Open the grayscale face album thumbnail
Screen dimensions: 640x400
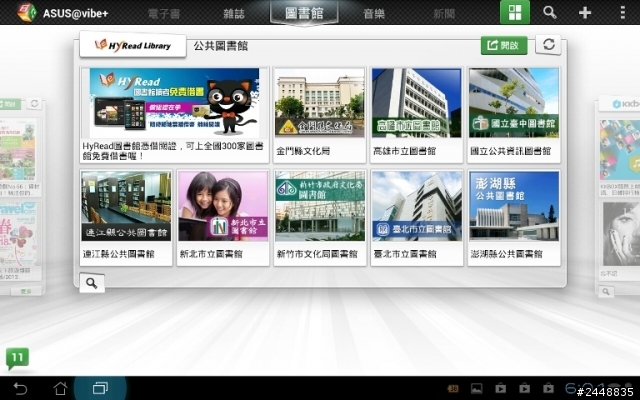point(621,234)
